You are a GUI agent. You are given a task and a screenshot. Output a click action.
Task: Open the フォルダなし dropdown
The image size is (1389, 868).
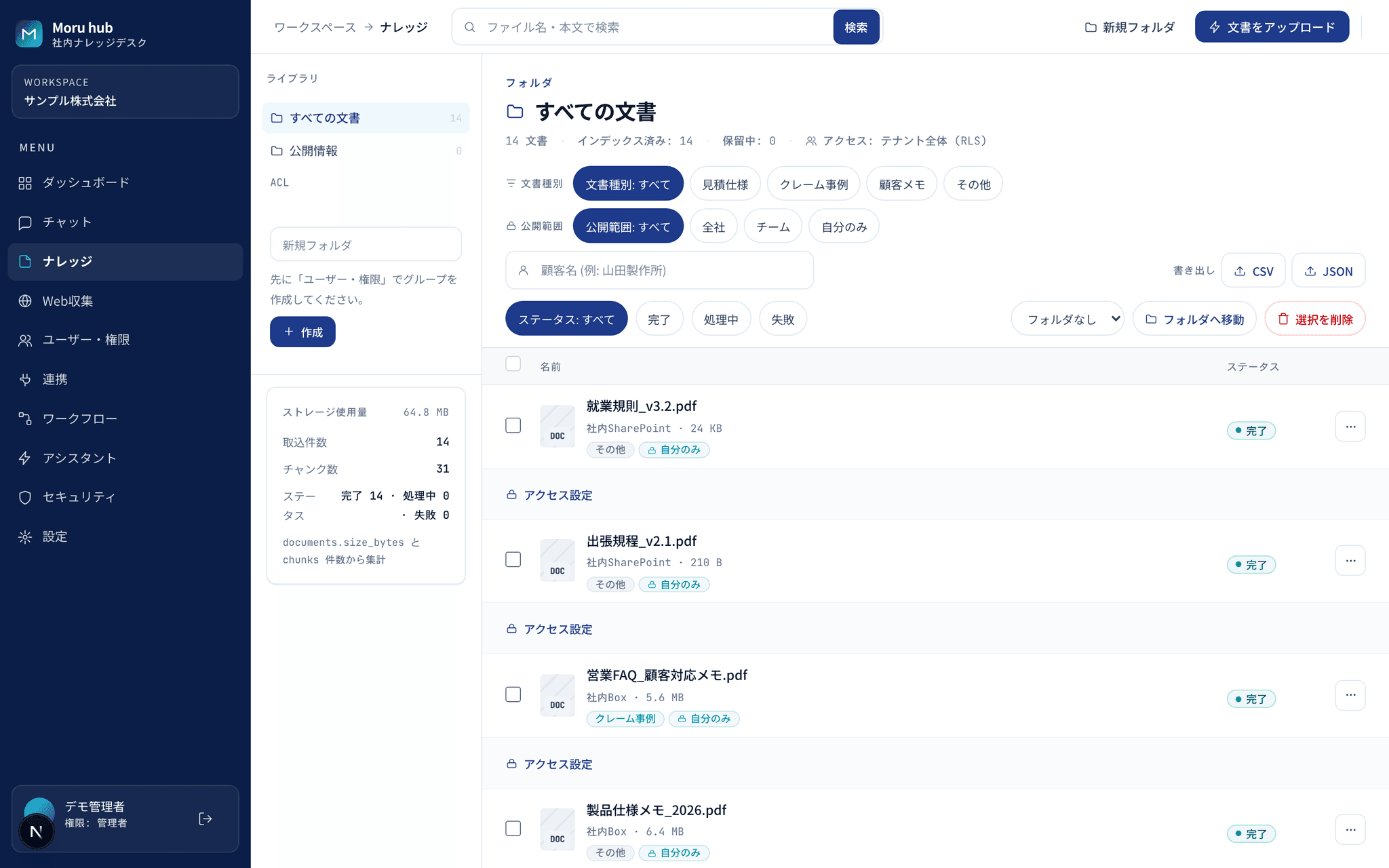[x=1068, y=319]
